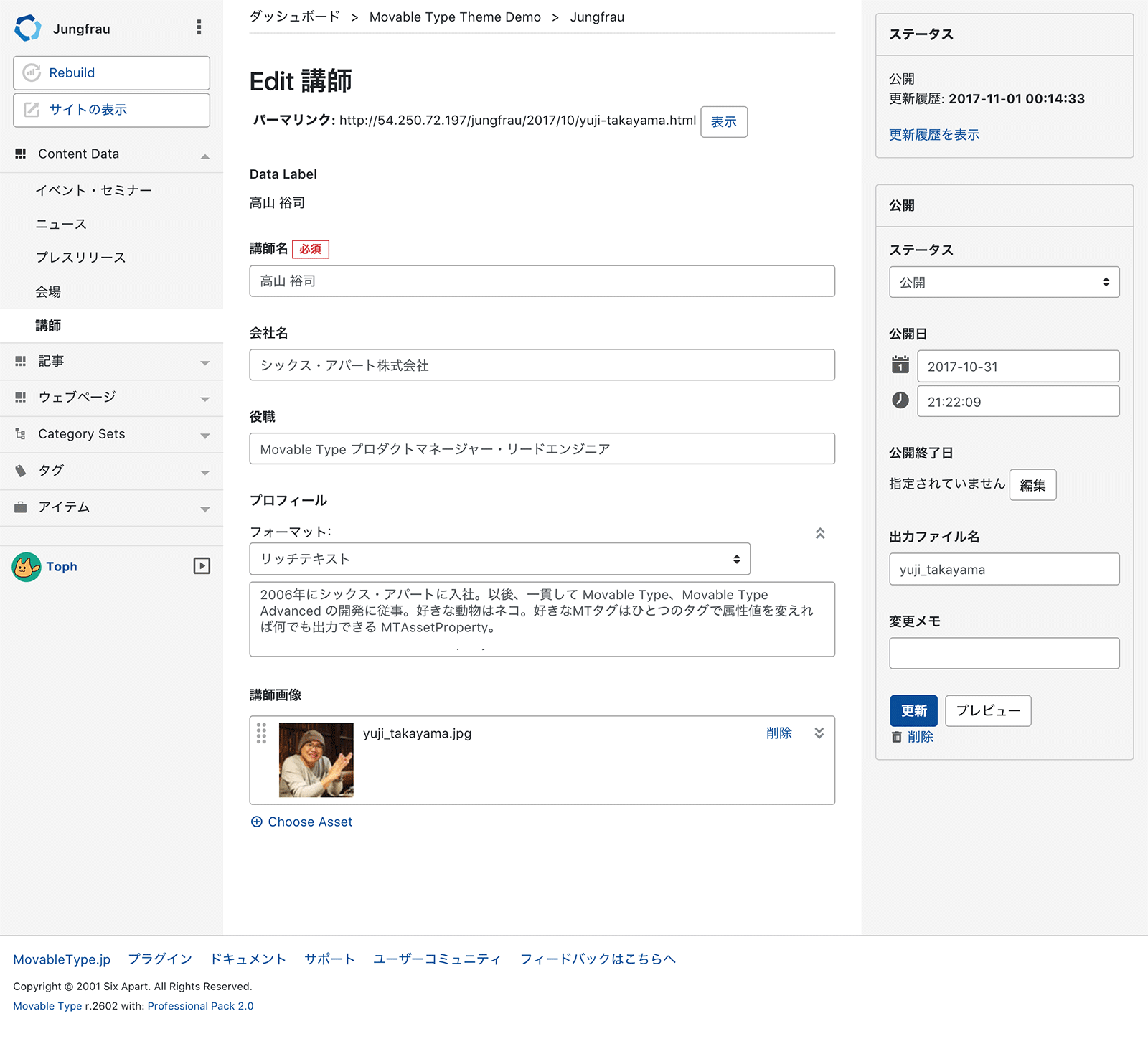The height and width of the screenshot is (1044, 1148).
Task: Focus the 会社名 input field
Action: pos(542,365)
